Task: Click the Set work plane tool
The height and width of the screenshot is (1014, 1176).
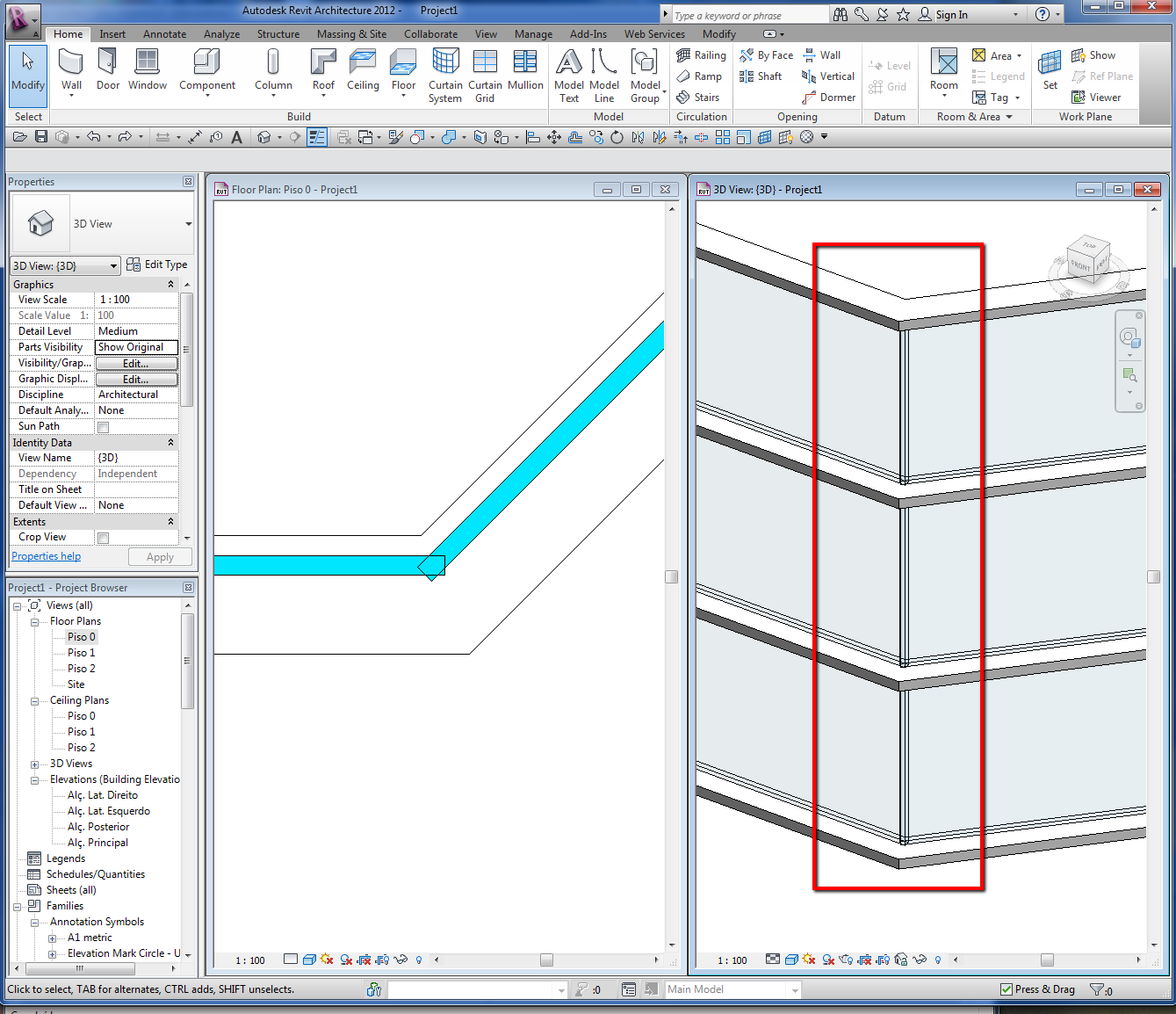Action: [x=1050, y=71]
